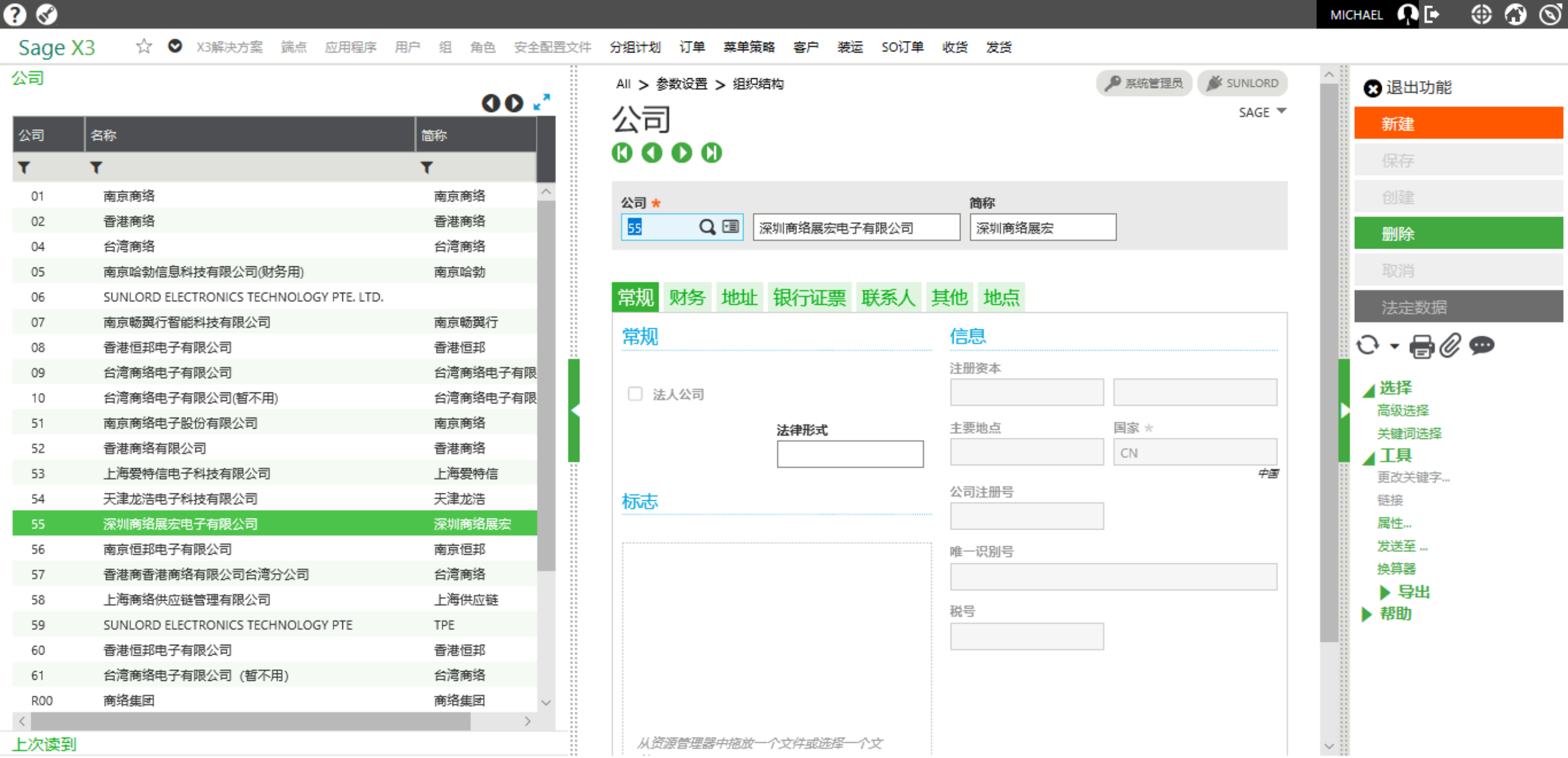Collapse the left list panel handle
The image size is (1568, 758).
574,410
